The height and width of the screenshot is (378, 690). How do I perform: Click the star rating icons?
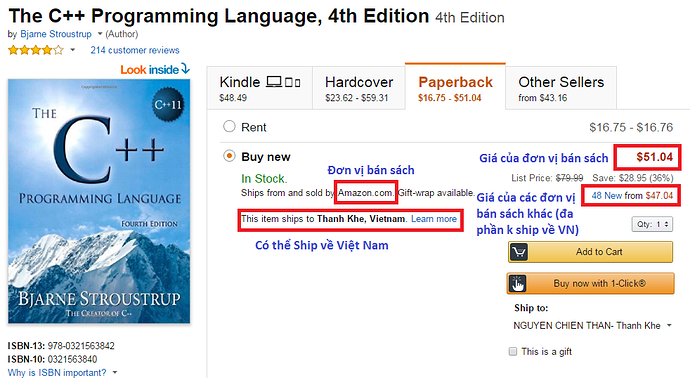[36, 50]
